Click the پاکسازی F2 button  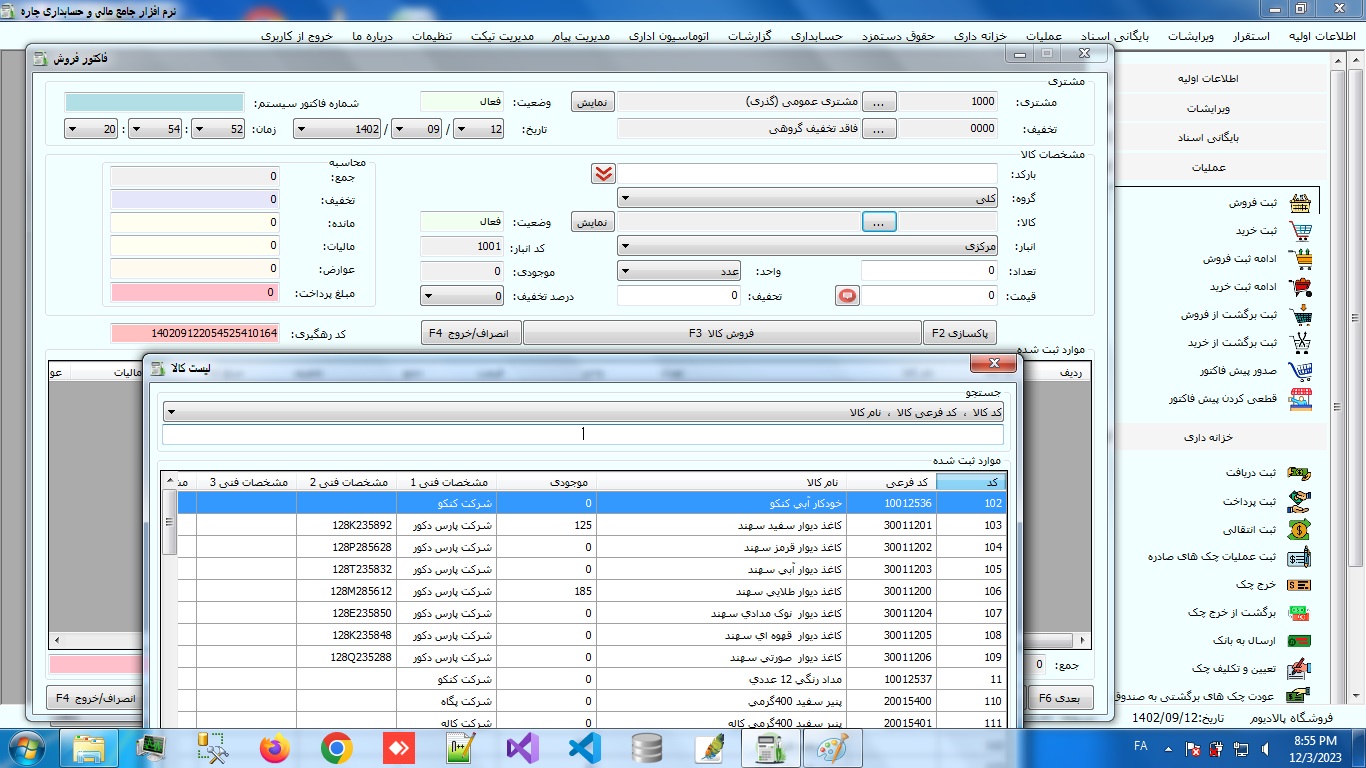[x=959, y=333]
